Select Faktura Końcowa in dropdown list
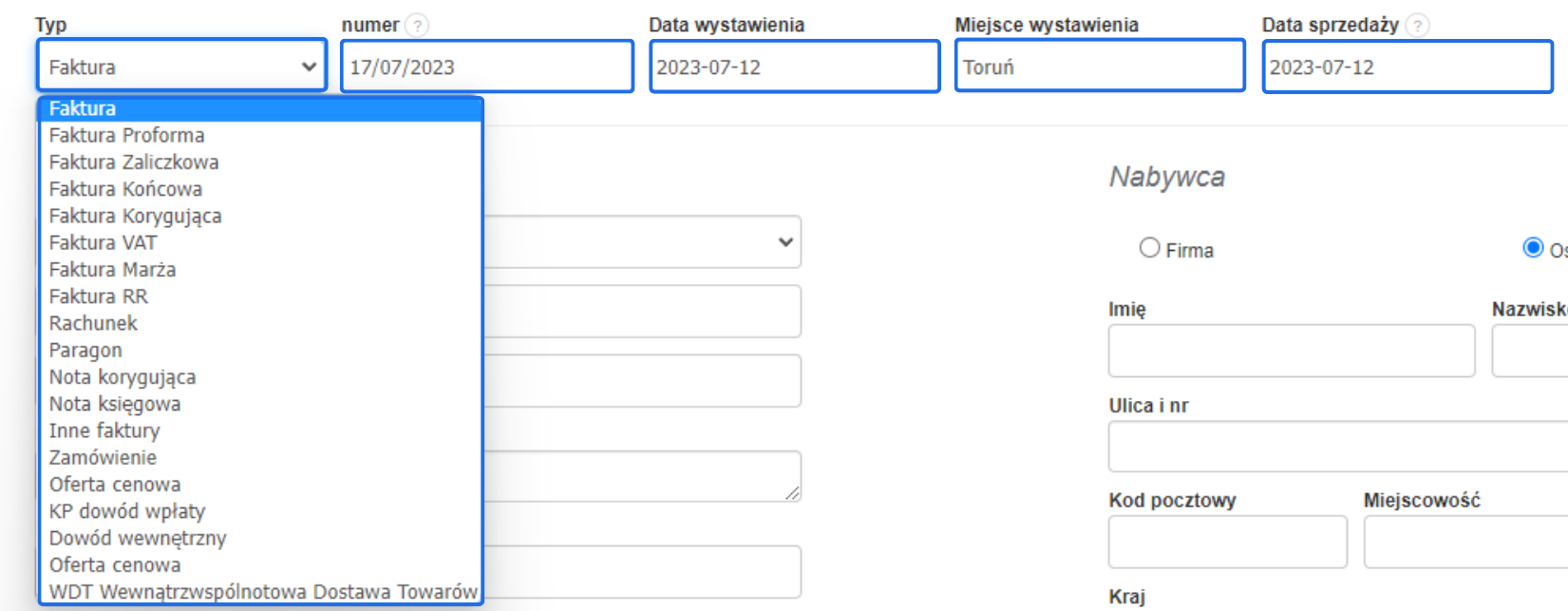 point(125,189)
